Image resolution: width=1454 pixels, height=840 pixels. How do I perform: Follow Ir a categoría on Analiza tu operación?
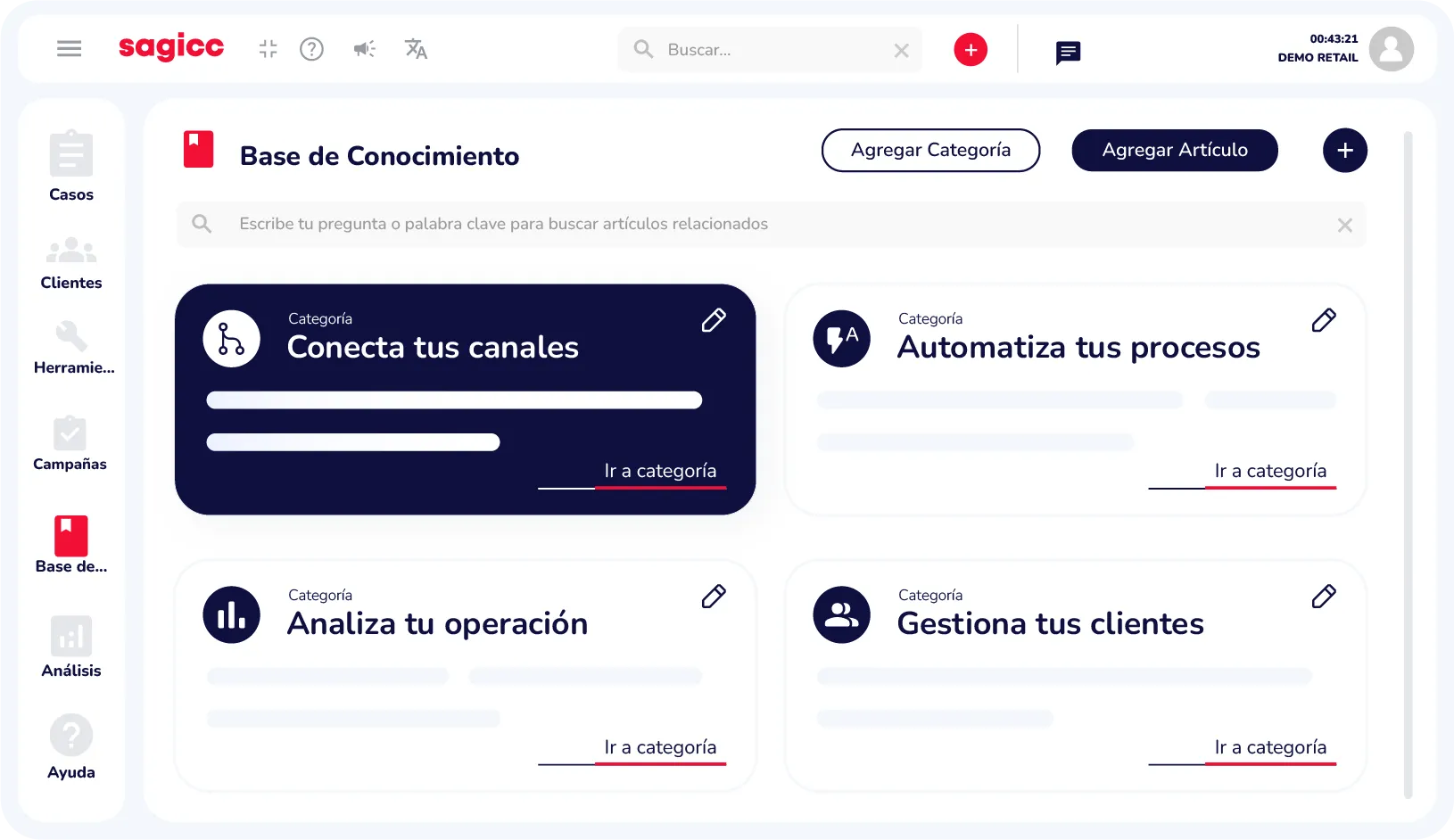tap(661, 747)
